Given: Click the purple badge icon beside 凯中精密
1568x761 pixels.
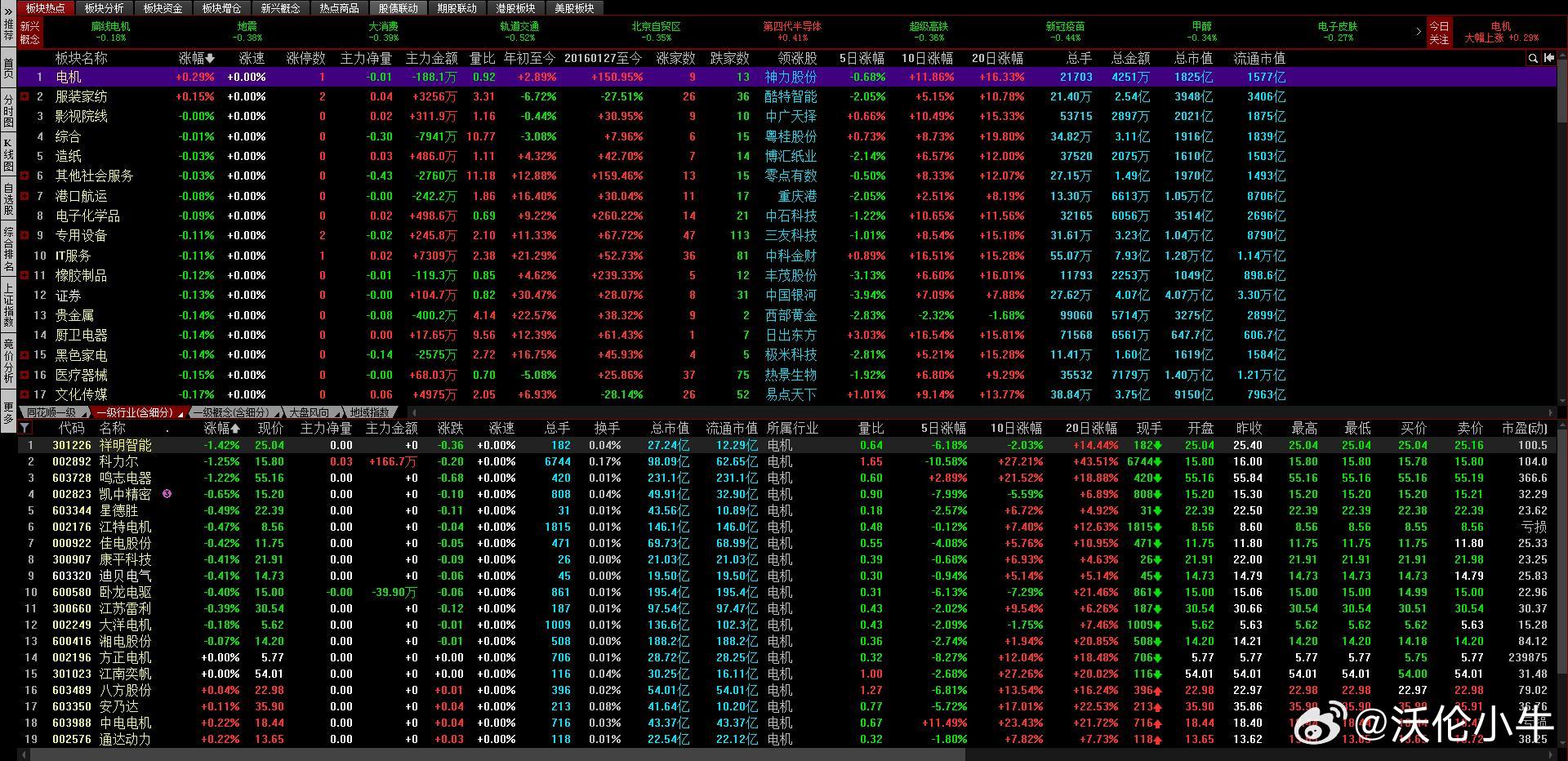Looking at the screenshot, I should [x=167, y=494].
